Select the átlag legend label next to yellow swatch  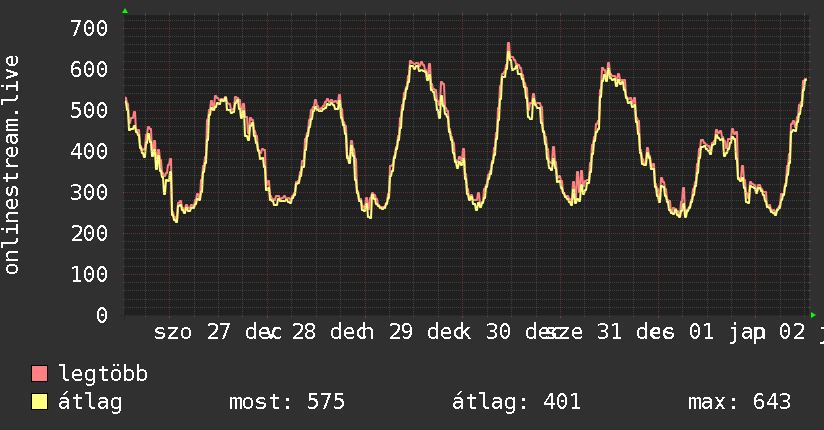pyautogui.click(x=90, y=402)
